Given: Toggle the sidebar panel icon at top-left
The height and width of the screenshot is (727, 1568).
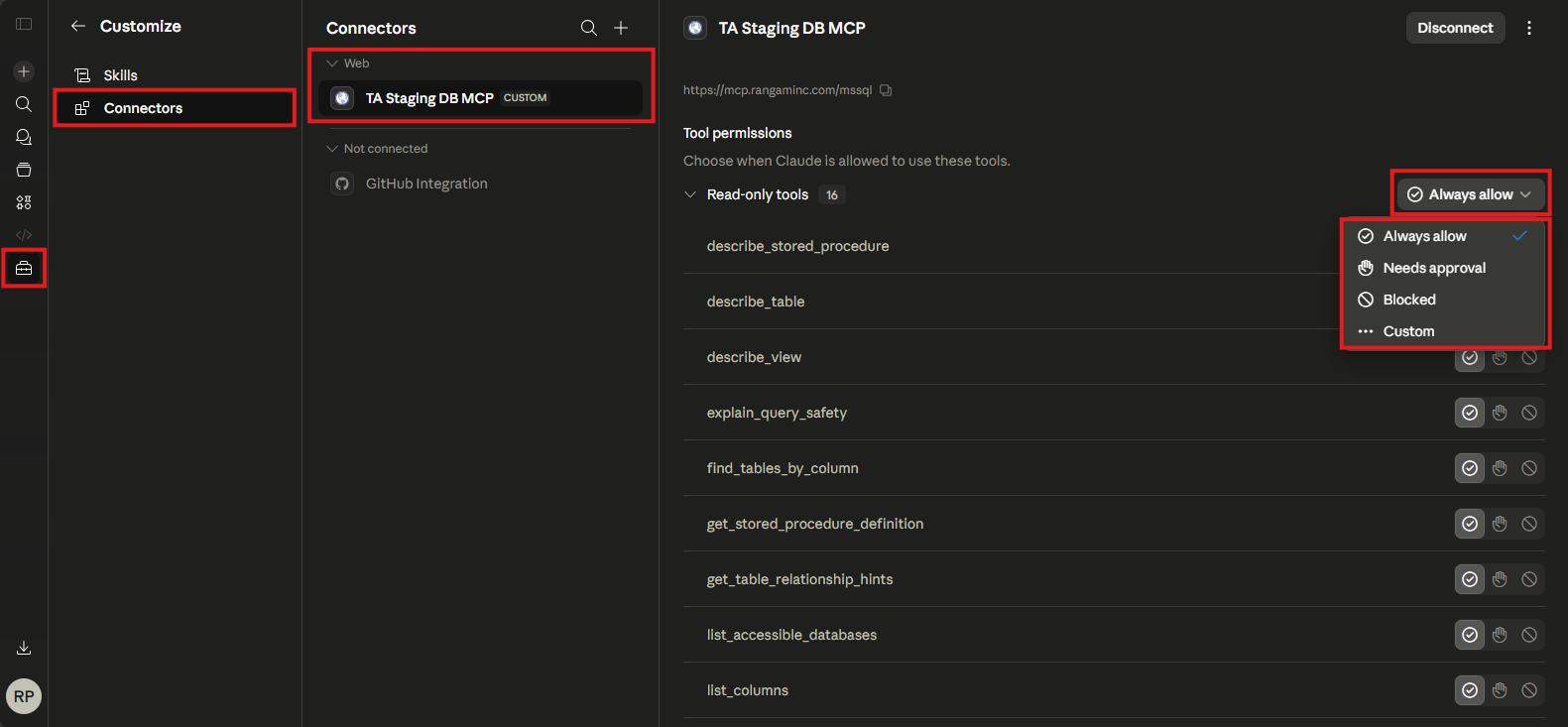Looking at the screenshot, I should pos(24,24).
